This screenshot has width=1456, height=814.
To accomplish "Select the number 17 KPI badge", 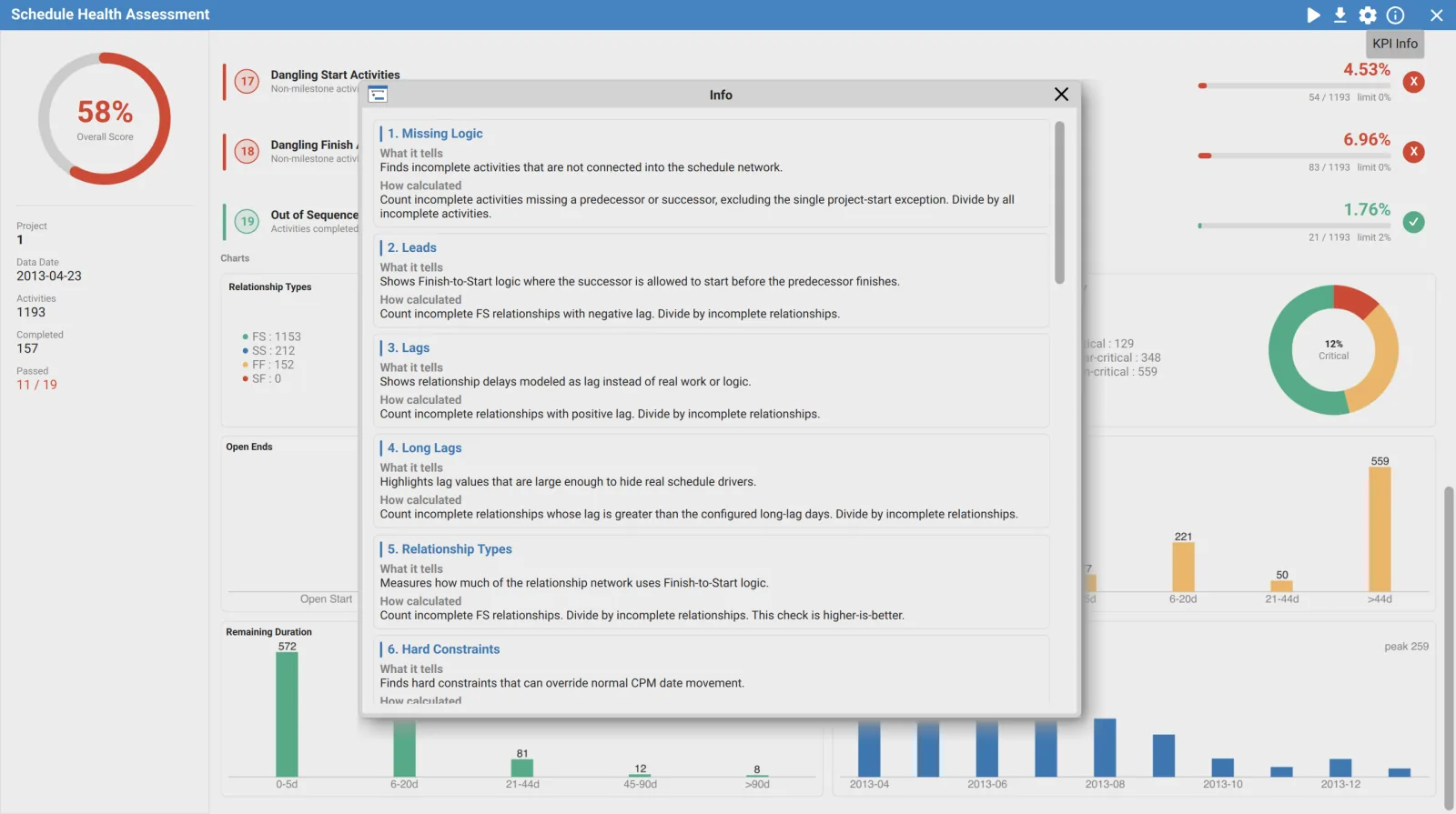I will click(247, 82).
